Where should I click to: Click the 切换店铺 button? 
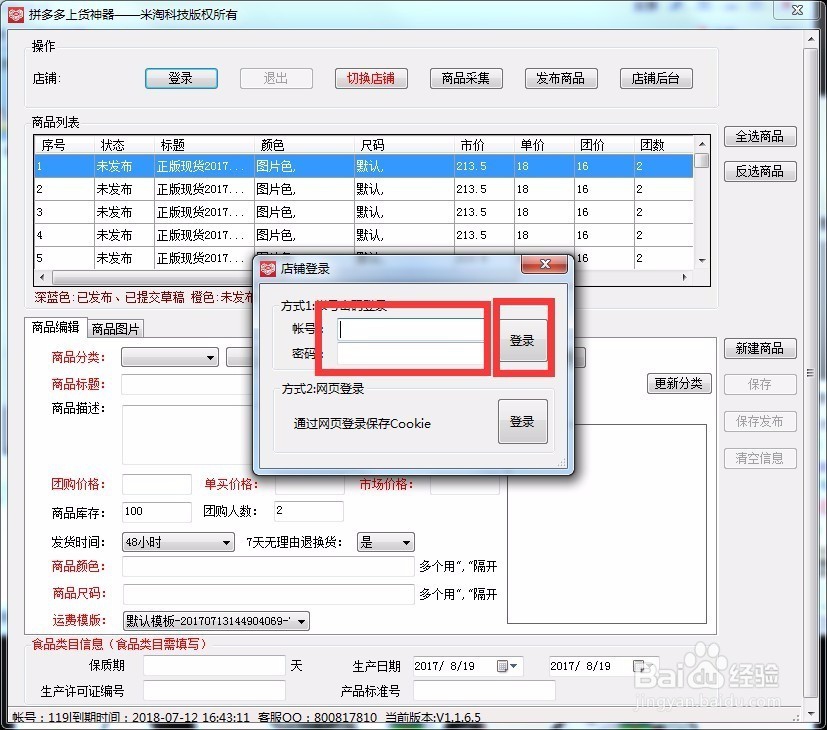[x=371, y=79]
